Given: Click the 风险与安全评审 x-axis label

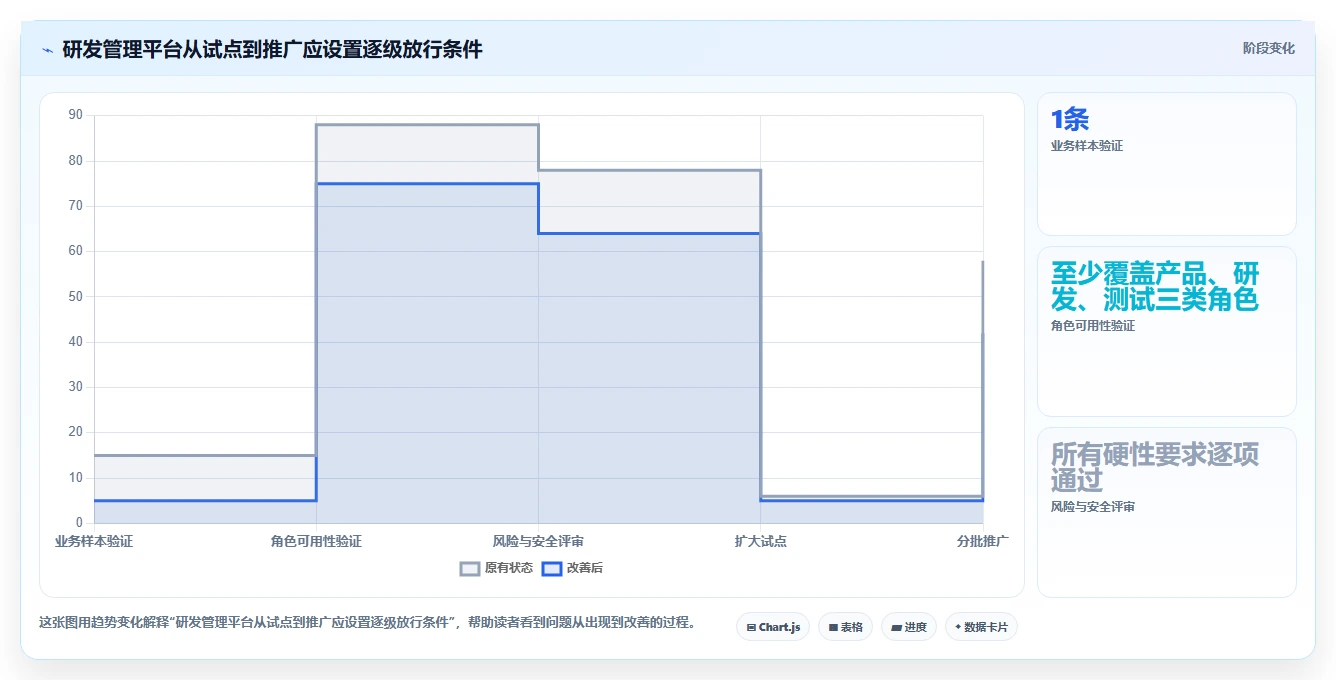Looking at the screenshot, I should pyautogui.click(x=538, y=541).
